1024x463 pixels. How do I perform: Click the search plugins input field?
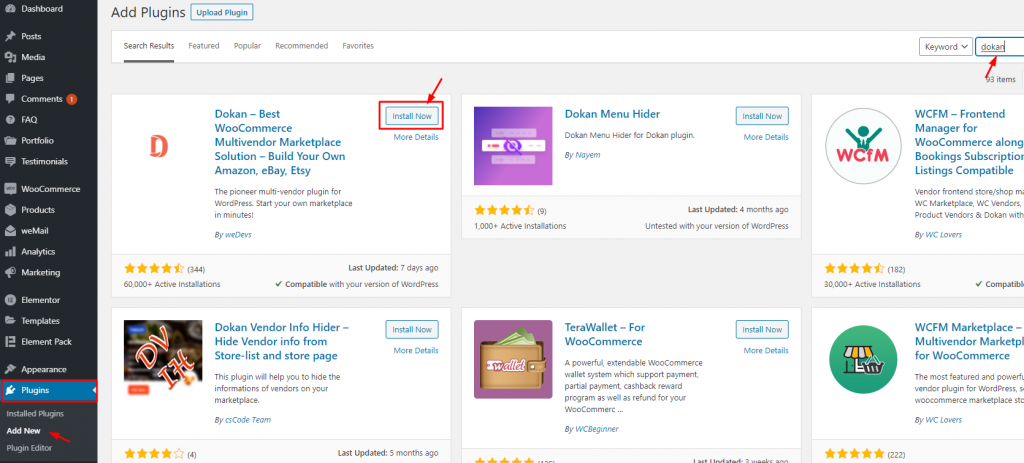tap(998, 46)
